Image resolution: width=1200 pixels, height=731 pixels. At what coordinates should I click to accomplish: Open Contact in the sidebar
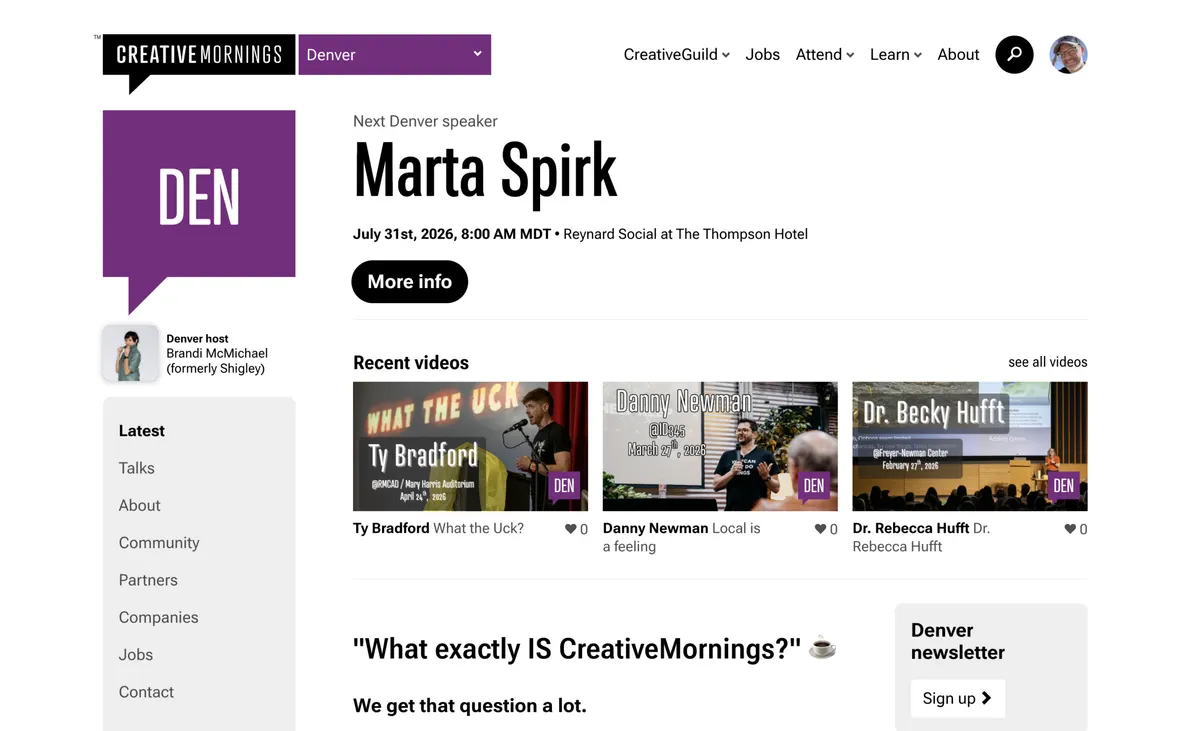(x=146, y=692)
